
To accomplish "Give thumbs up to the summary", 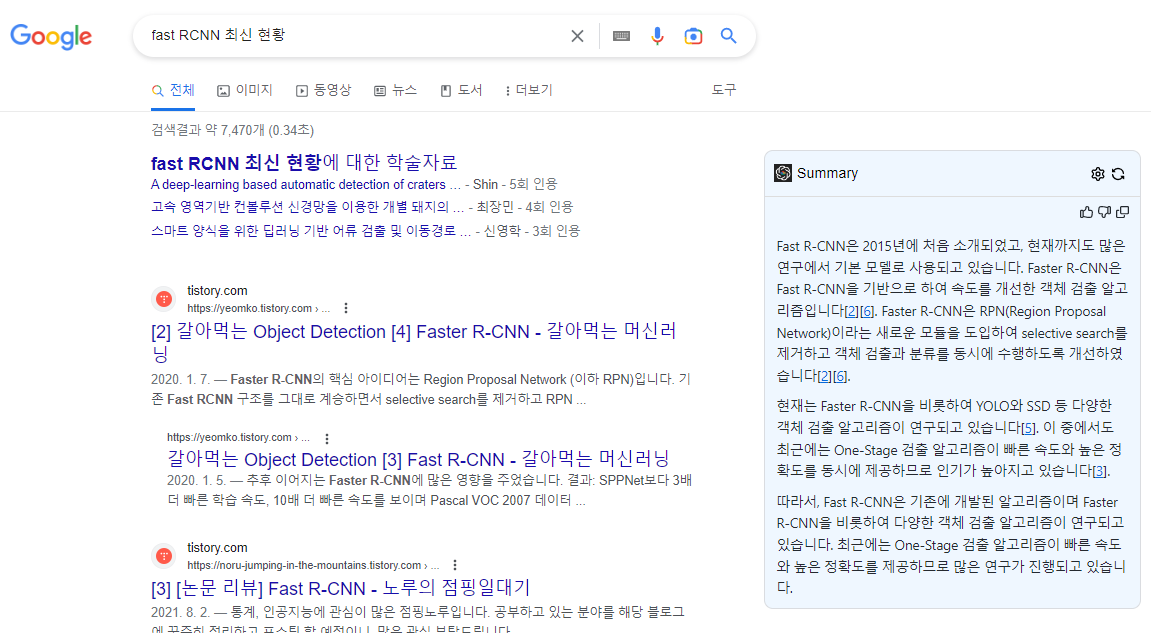I will tap(1086, 212).
